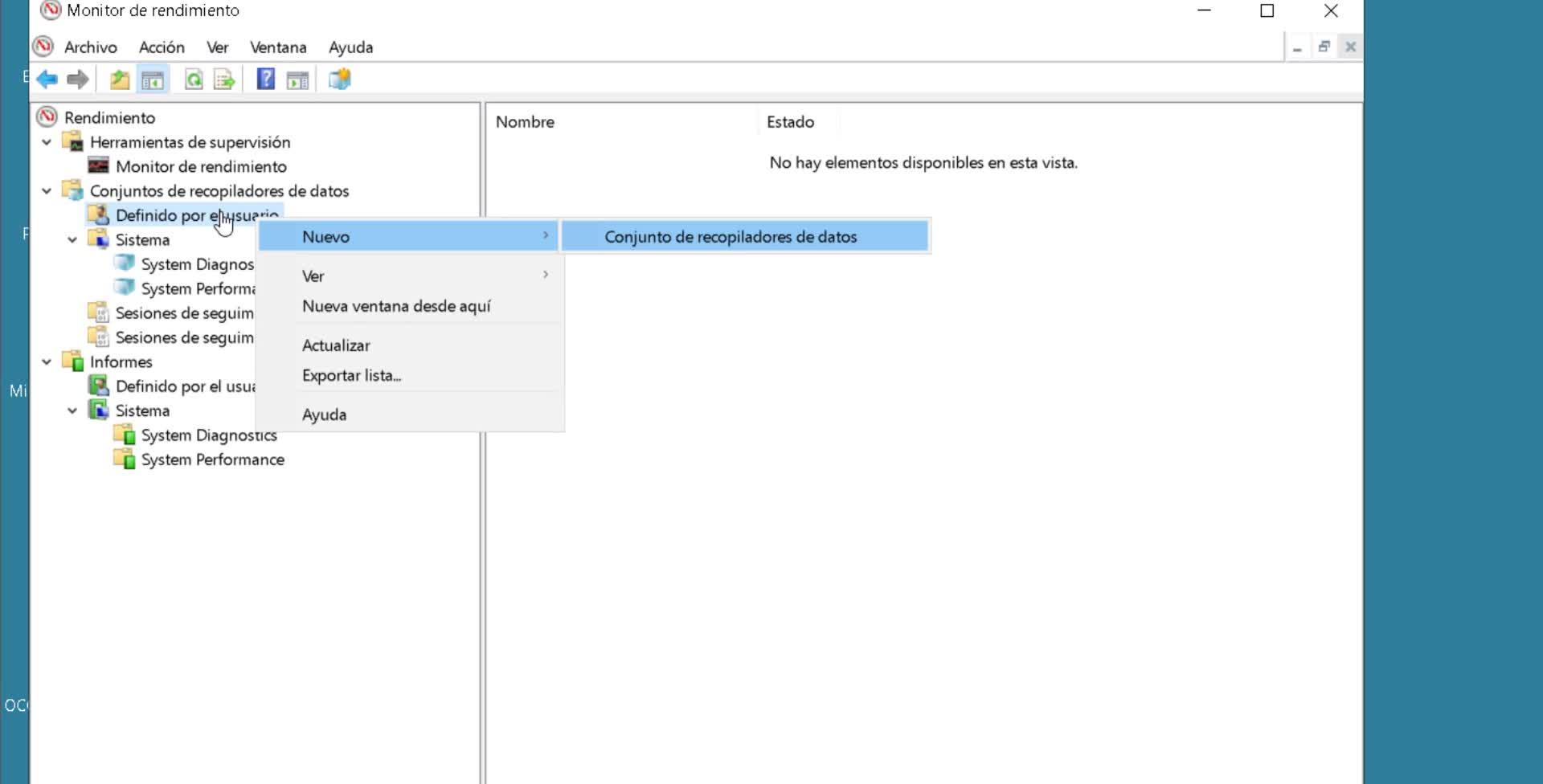The image size is (1543, 784).
Task: Collapse the Informes tree node
Action: [x=47, y=361]
